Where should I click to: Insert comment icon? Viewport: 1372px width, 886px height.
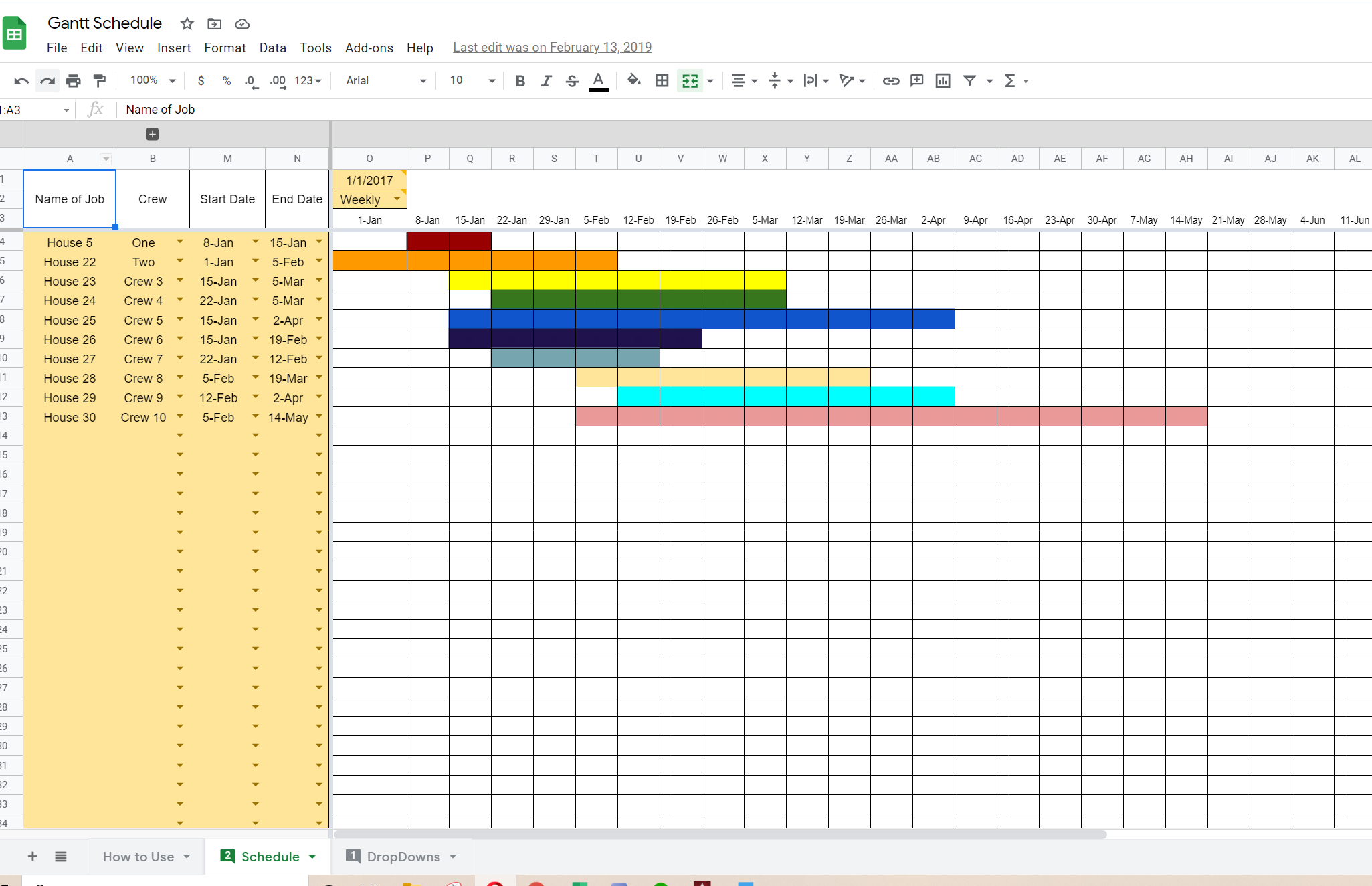[x=916, y=81]
